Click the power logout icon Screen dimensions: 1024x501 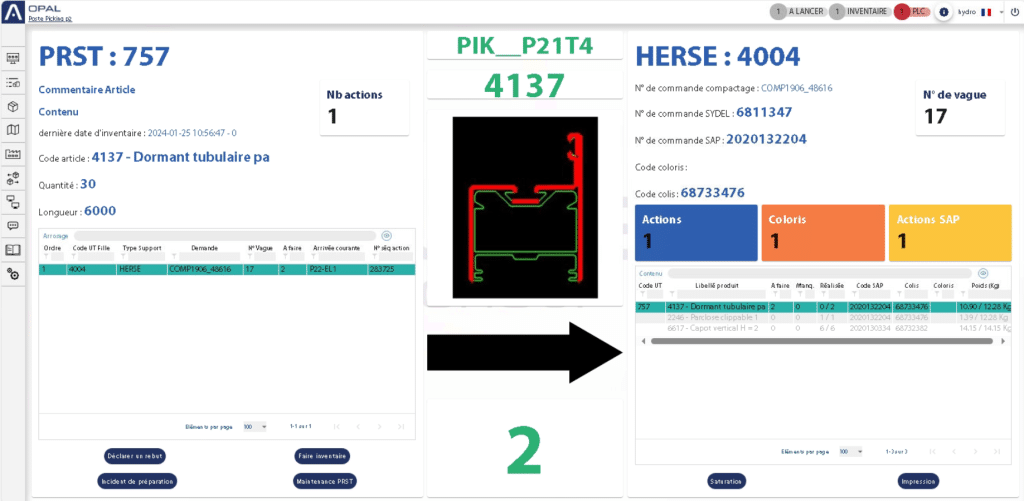point(1014,12)
